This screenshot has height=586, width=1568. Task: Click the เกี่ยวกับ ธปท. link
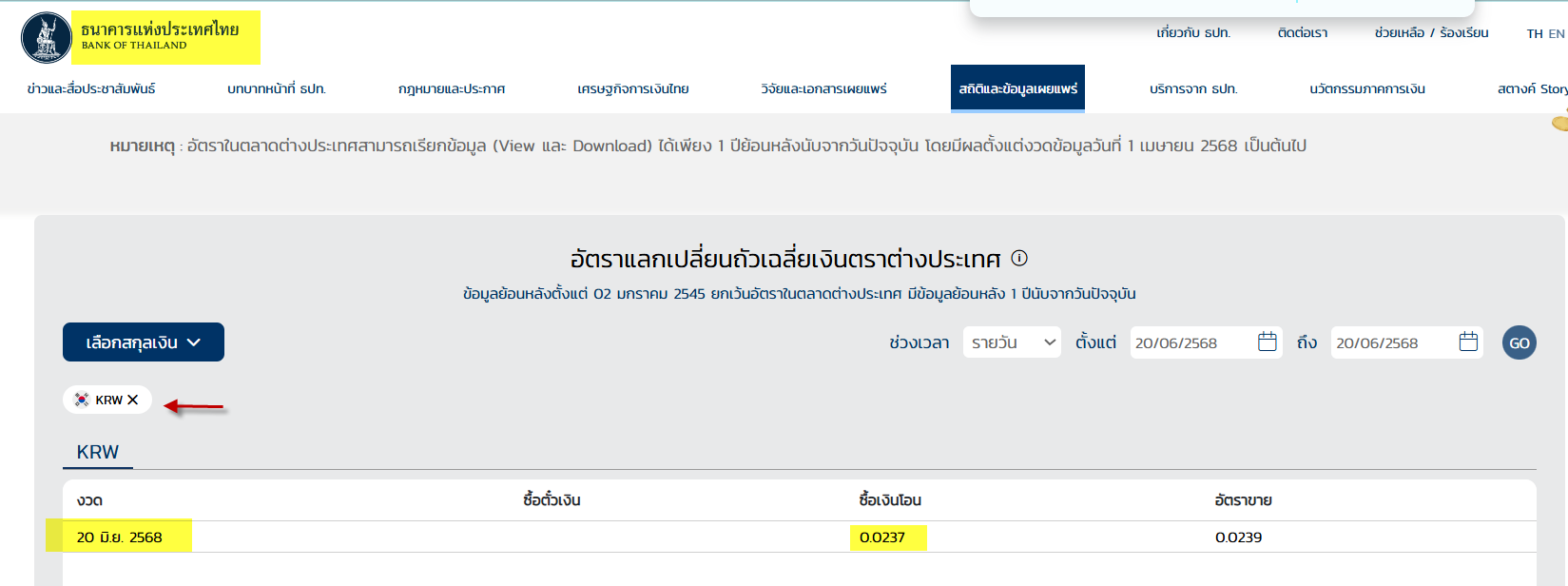click(x=1193, y=33)
